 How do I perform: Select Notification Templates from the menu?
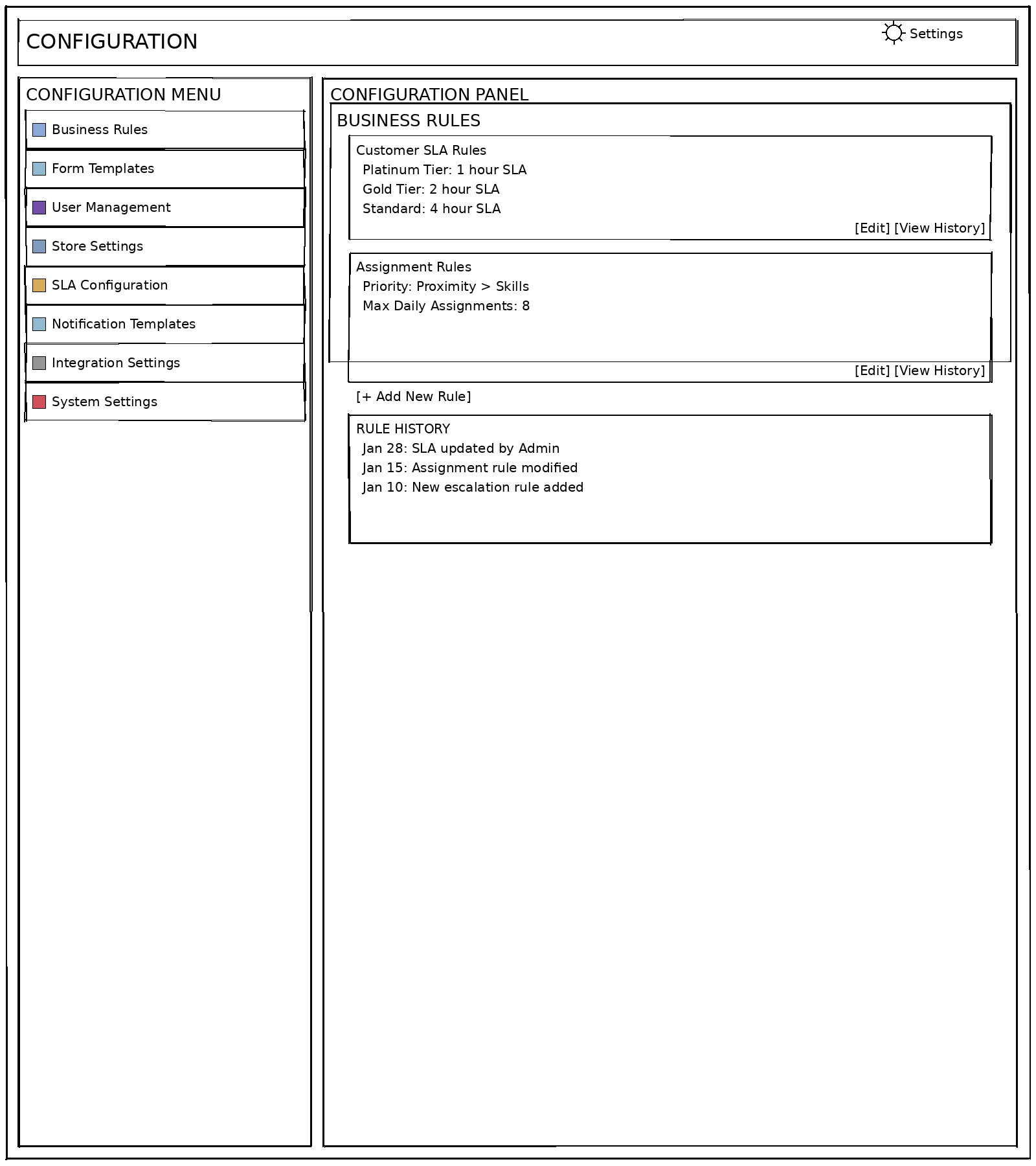coord(123,324)
